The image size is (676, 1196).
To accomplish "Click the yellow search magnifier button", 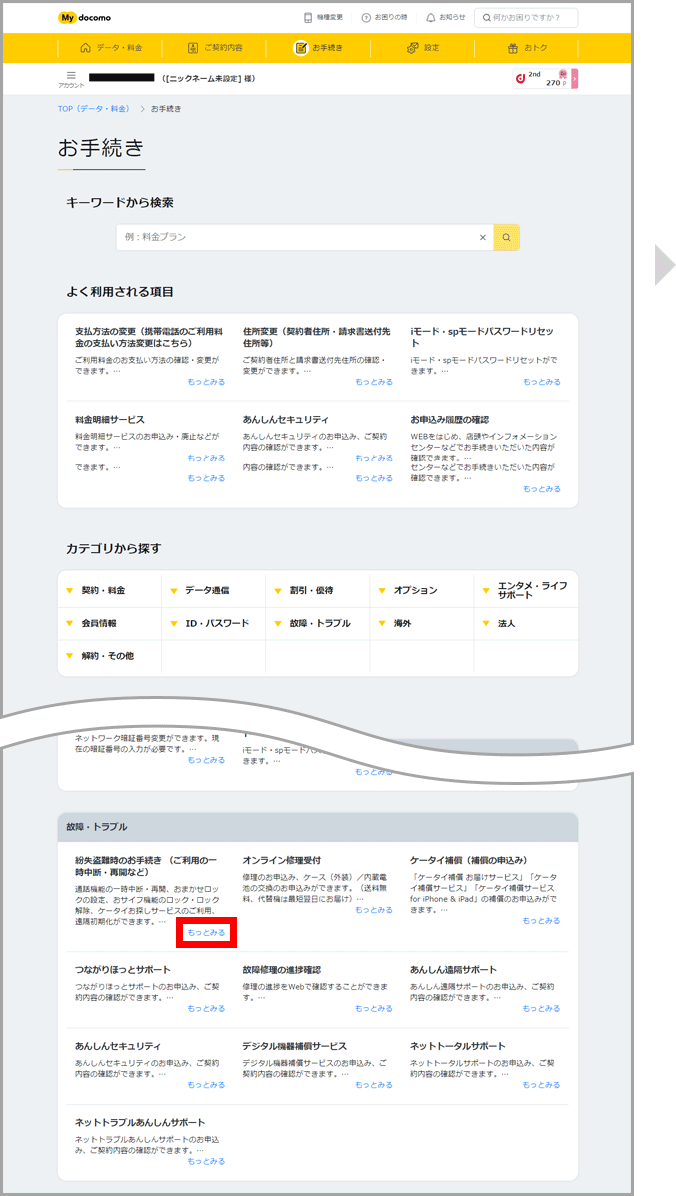I will (x=507, y=237).
